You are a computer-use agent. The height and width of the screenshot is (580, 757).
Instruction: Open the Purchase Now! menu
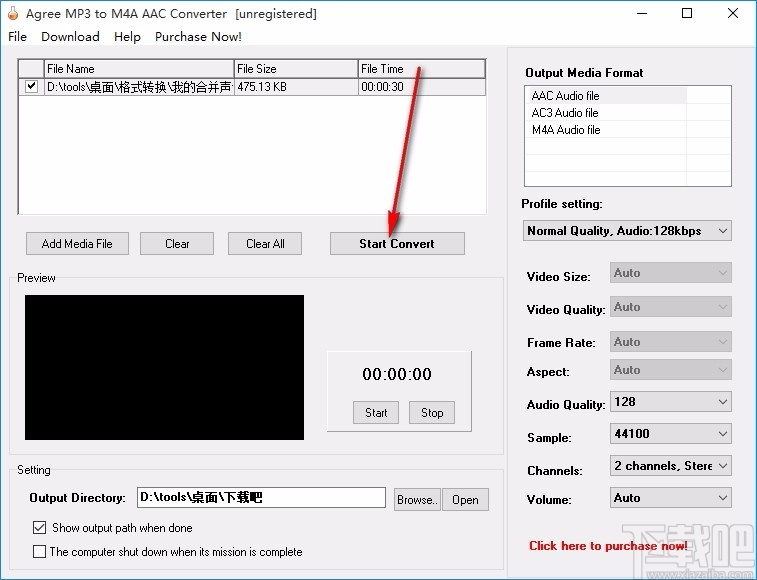[x=198, y=37]
